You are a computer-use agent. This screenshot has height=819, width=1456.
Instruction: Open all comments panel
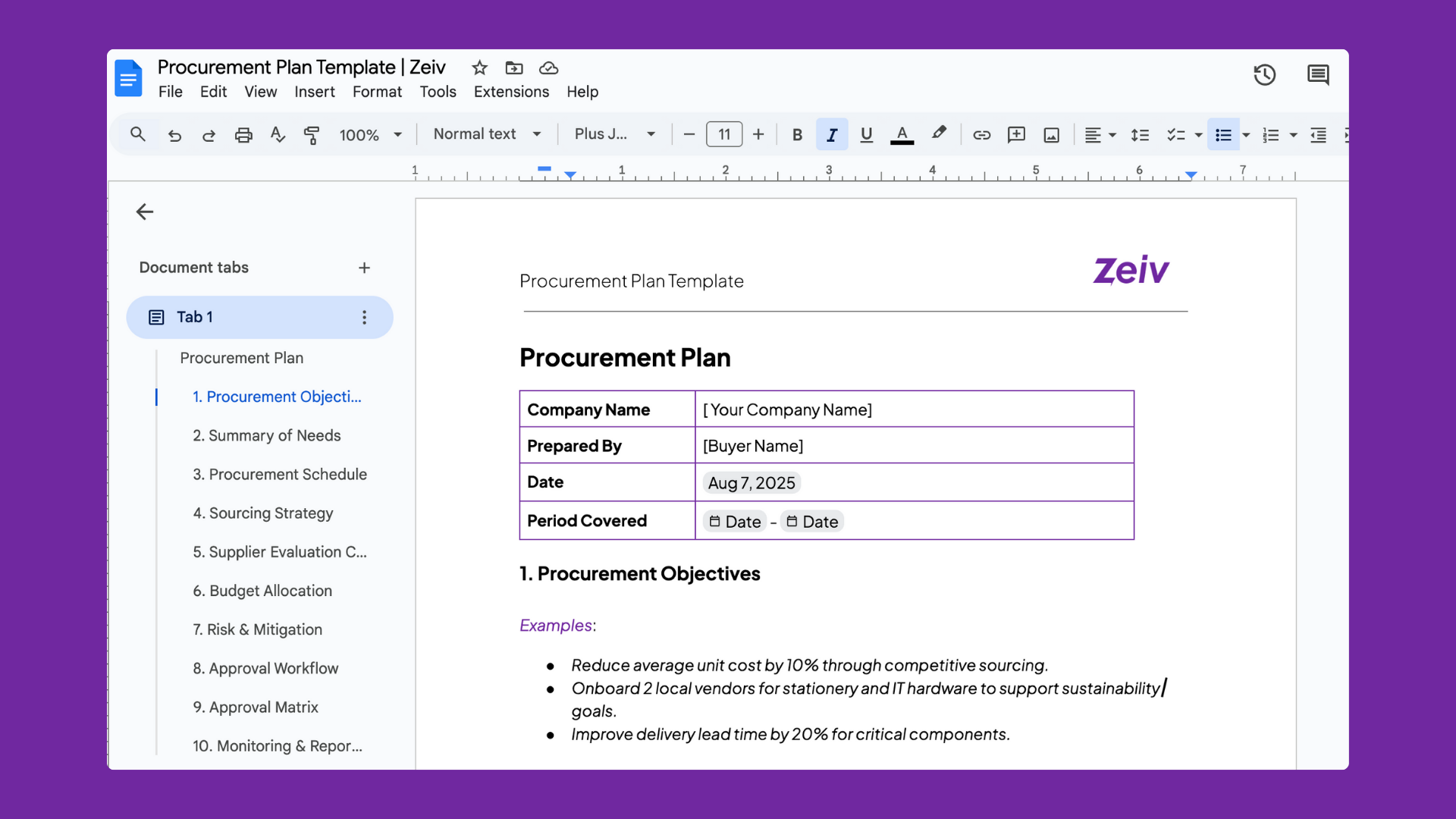[x=1318, y=75]
